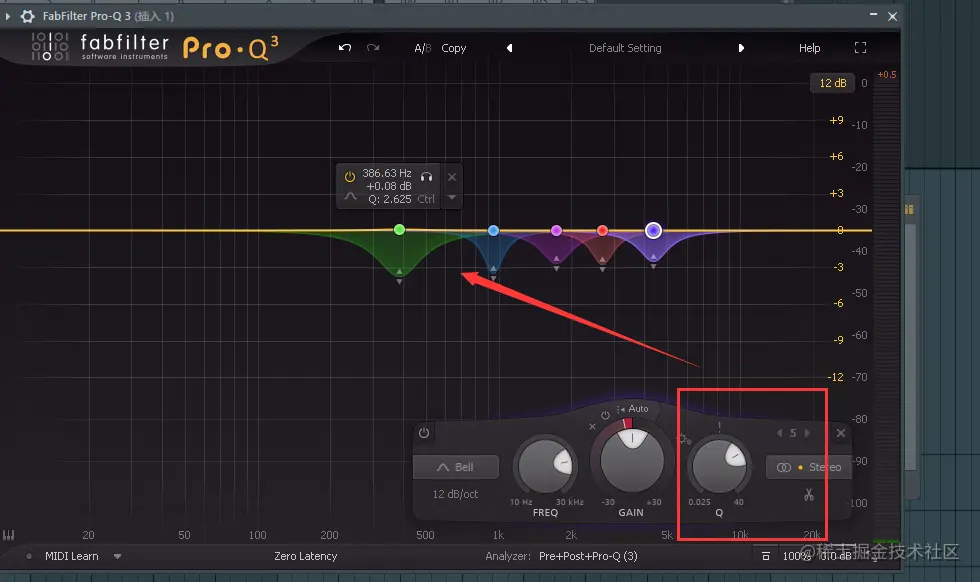
Task: Undo the last EQ change
Action: pos(345,48)
